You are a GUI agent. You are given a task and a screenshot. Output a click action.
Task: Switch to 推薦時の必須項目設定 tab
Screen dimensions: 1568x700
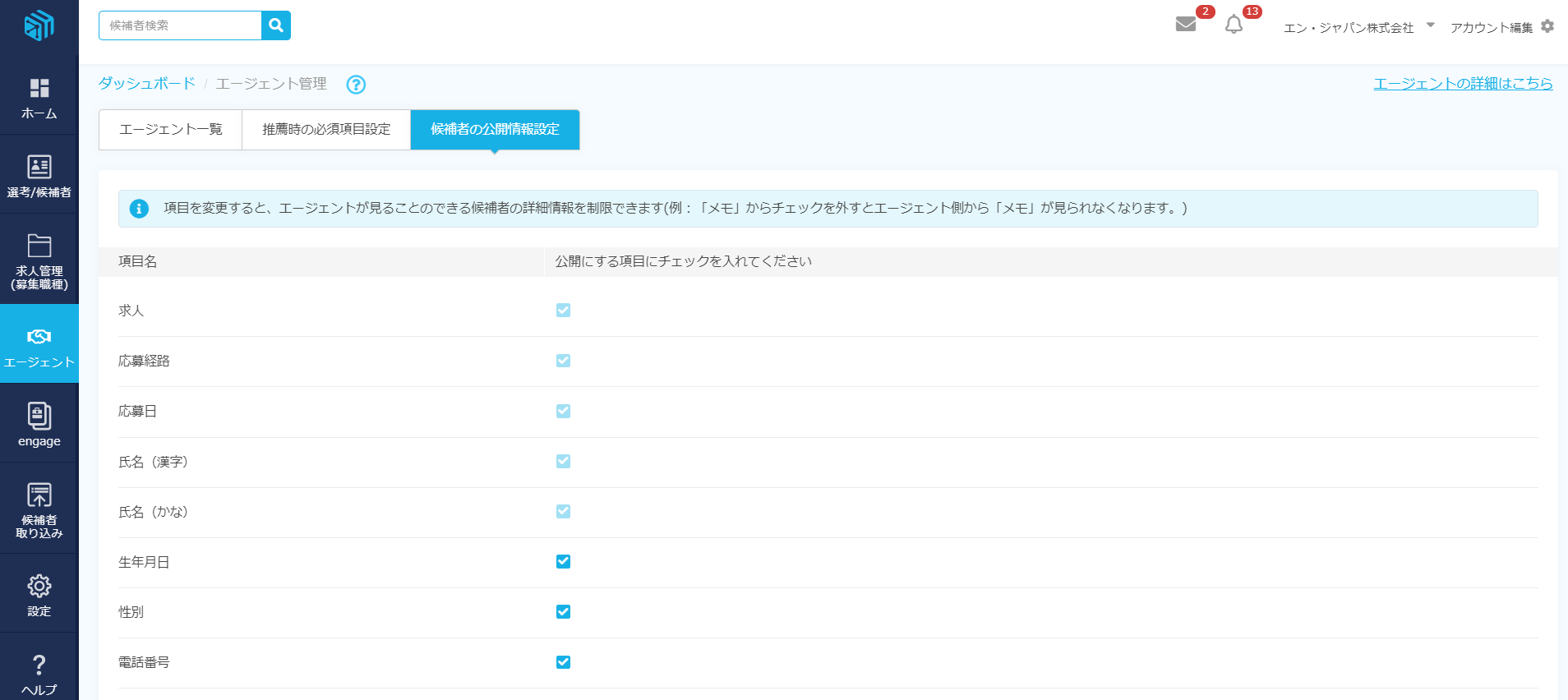(326, 130)
